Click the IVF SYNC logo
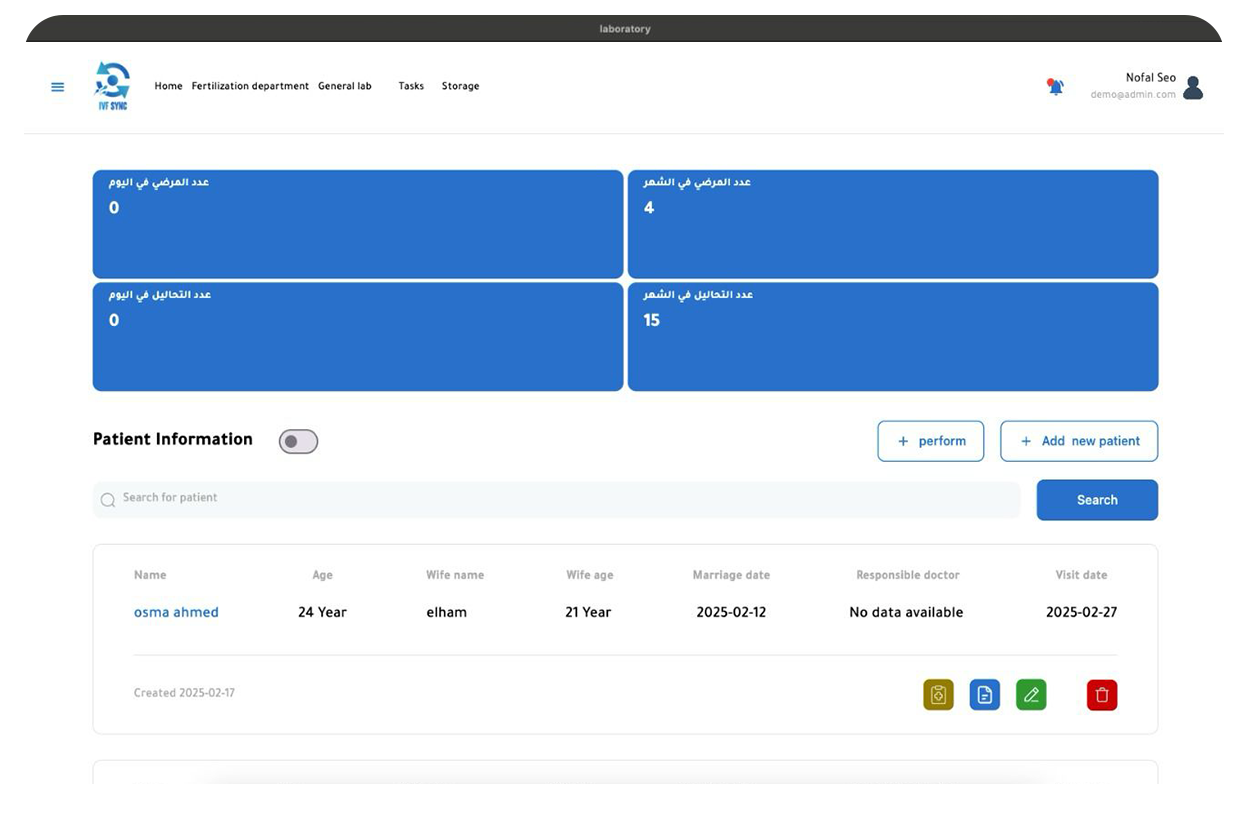Screen dimensions: 1251x838 112,86
